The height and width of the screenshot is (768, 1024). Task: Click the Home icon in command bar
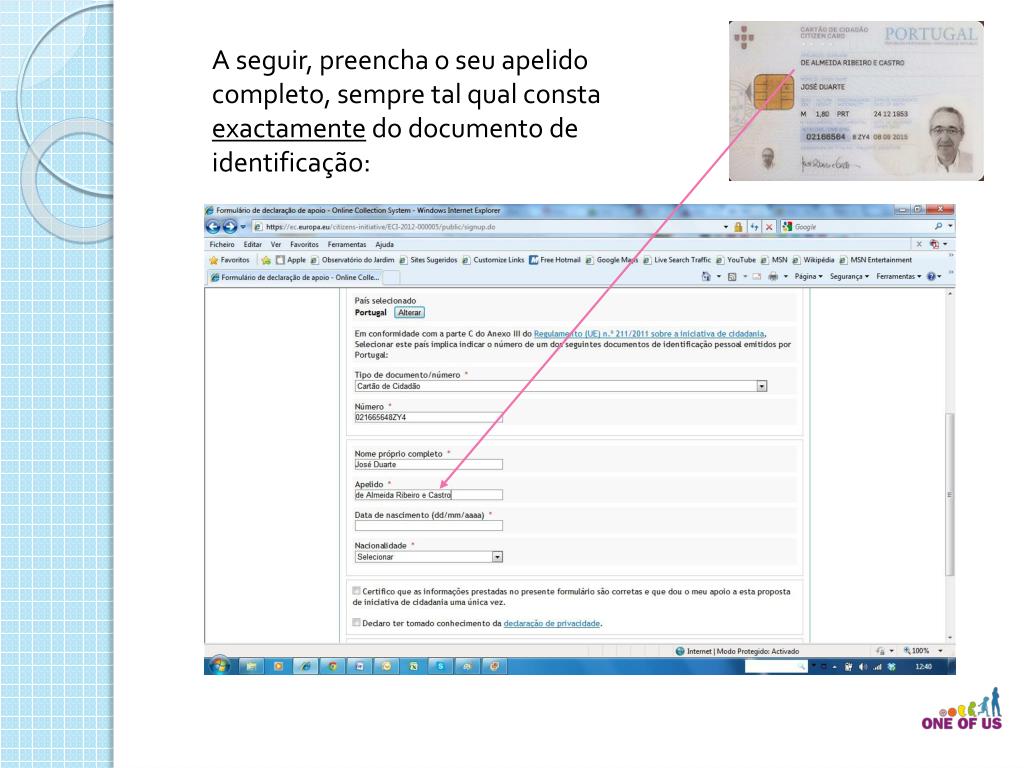pyautogui.click(x=705, y=276)
